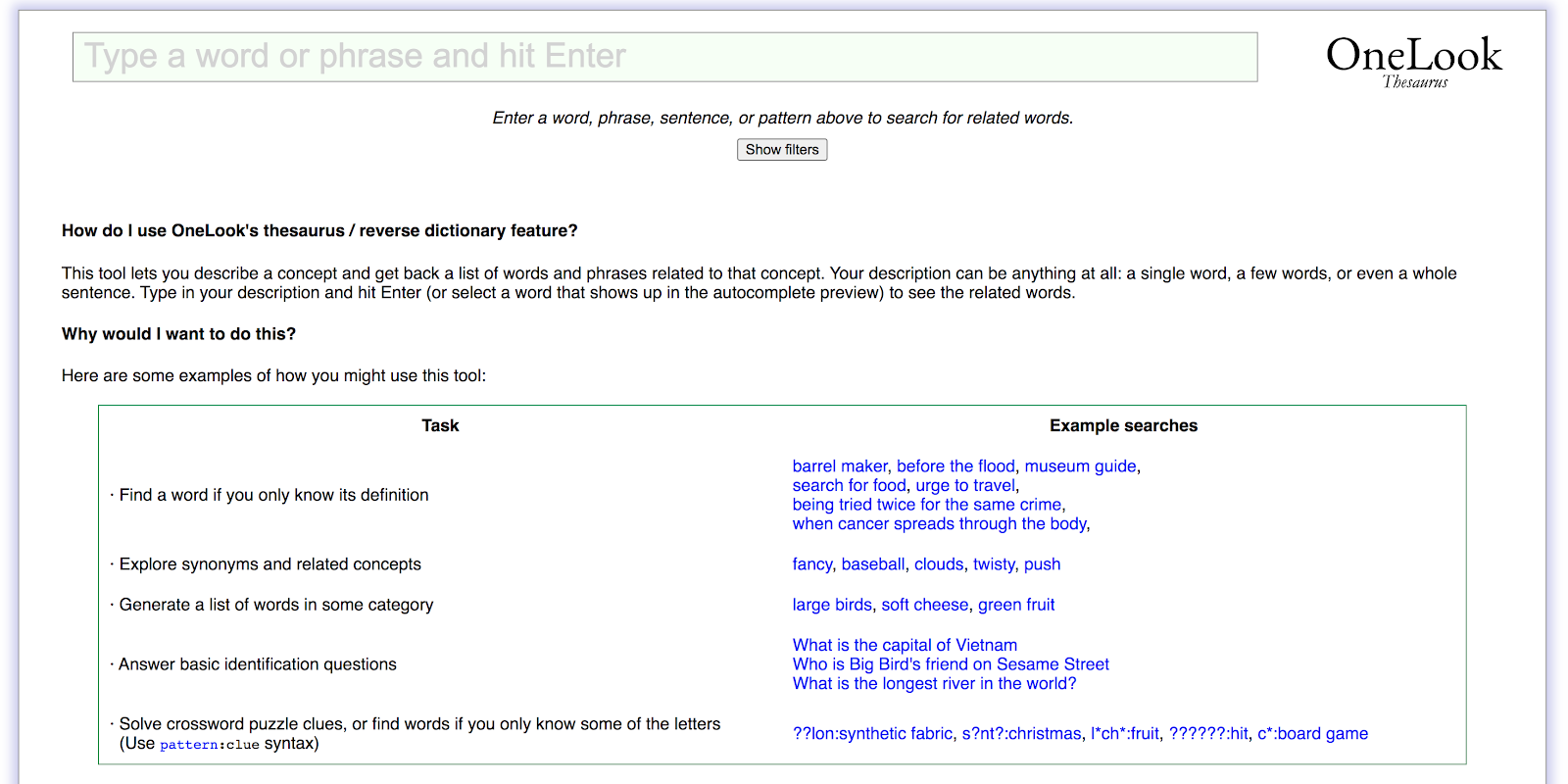
Task: Click 'Explore synonyms and related concepts' row text
Action: coord(270,564)
